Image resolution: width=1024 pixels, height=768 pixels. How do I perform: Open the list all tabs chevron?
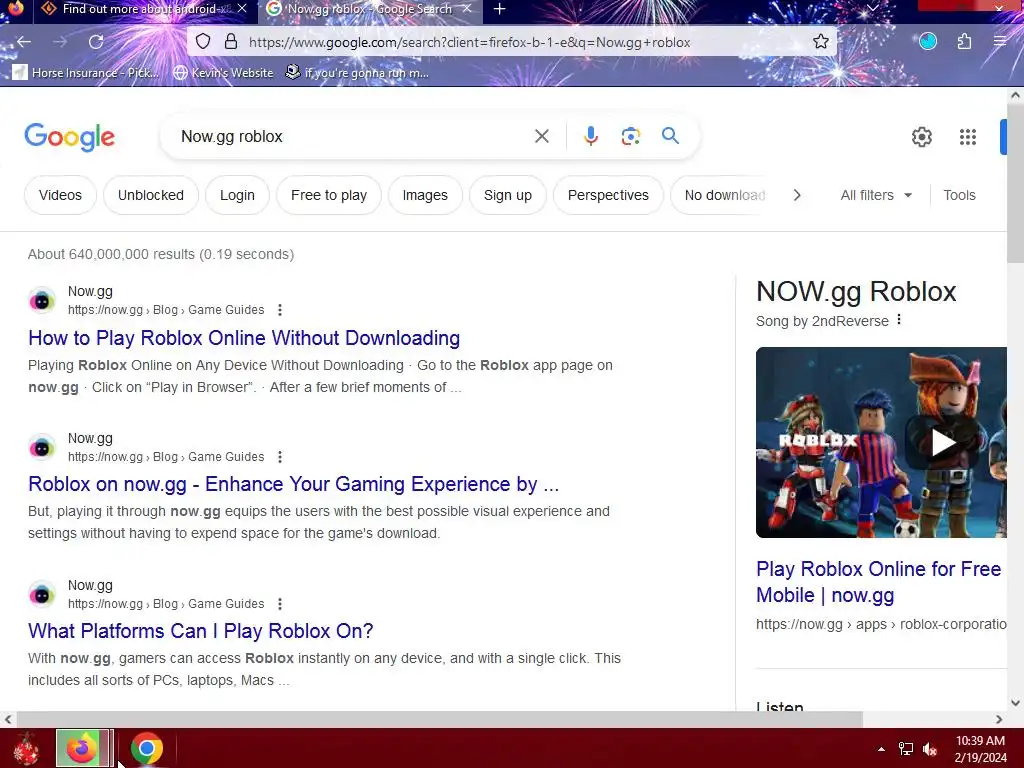coord(872,8)
